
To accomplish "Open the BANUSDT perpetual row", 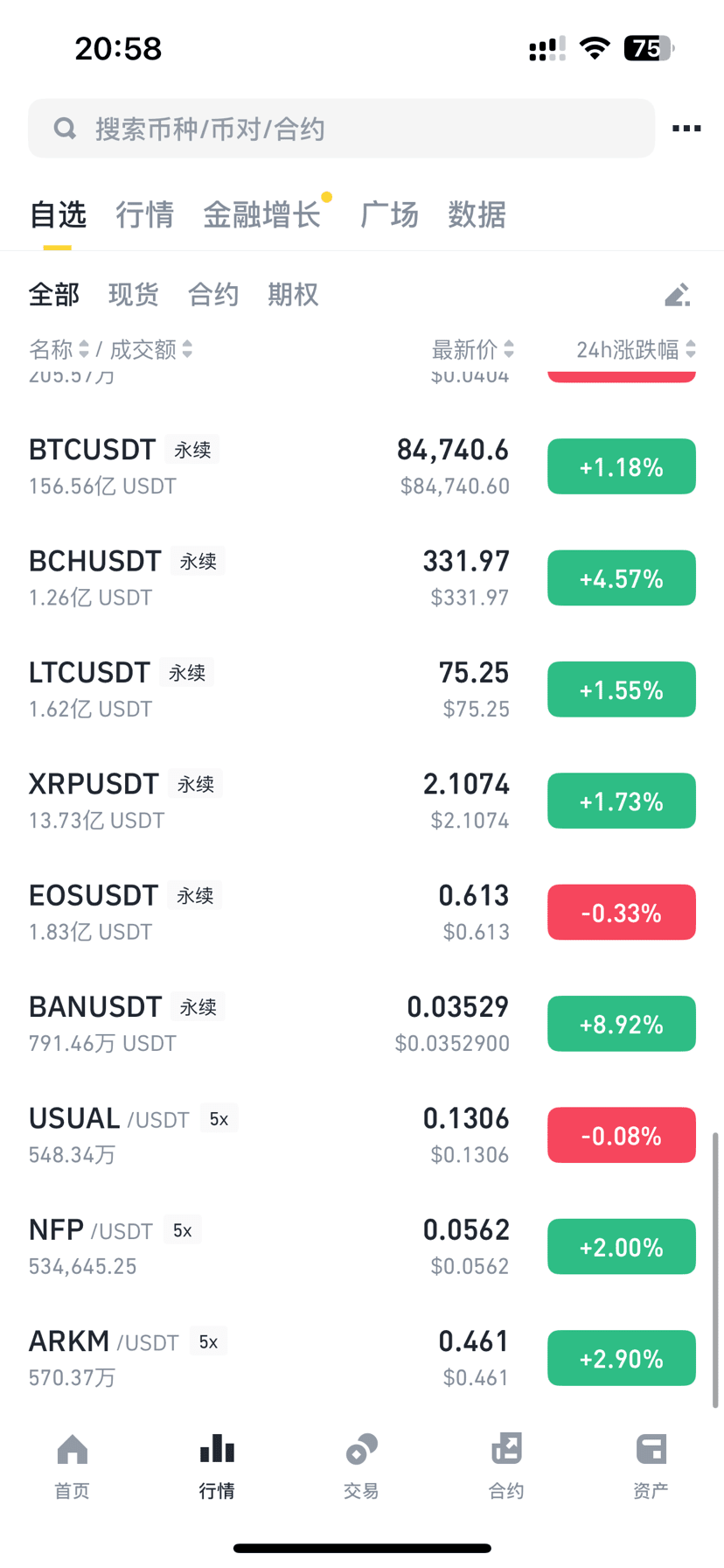I will click(x=362, y=1024).
